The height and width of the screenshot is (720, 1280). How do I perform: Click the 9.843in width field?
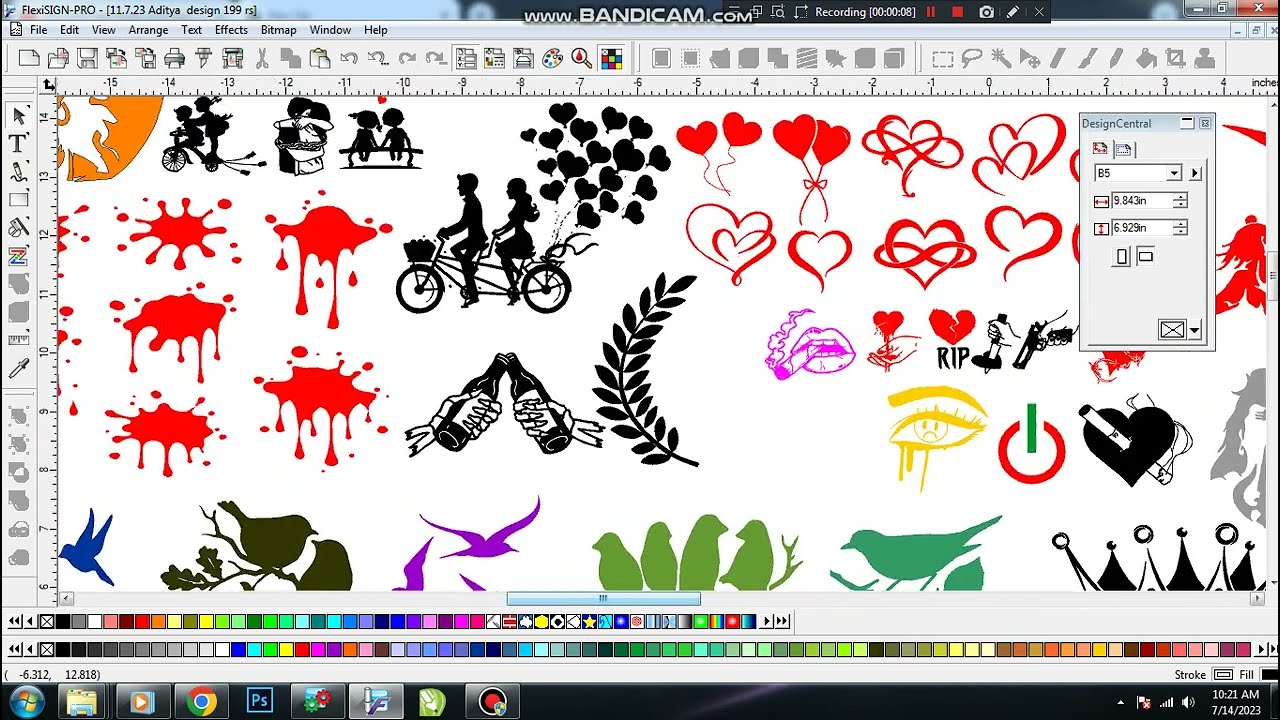(1142, 200)
